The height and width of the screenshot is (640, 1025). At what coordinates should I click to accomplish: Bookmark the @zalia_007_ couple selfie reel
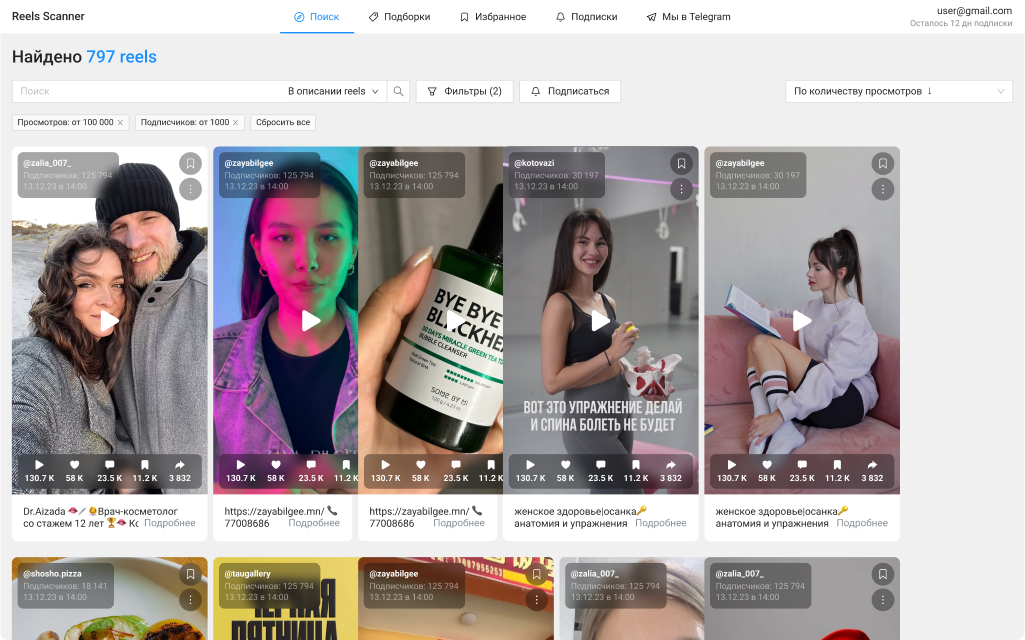click(190, 163)
